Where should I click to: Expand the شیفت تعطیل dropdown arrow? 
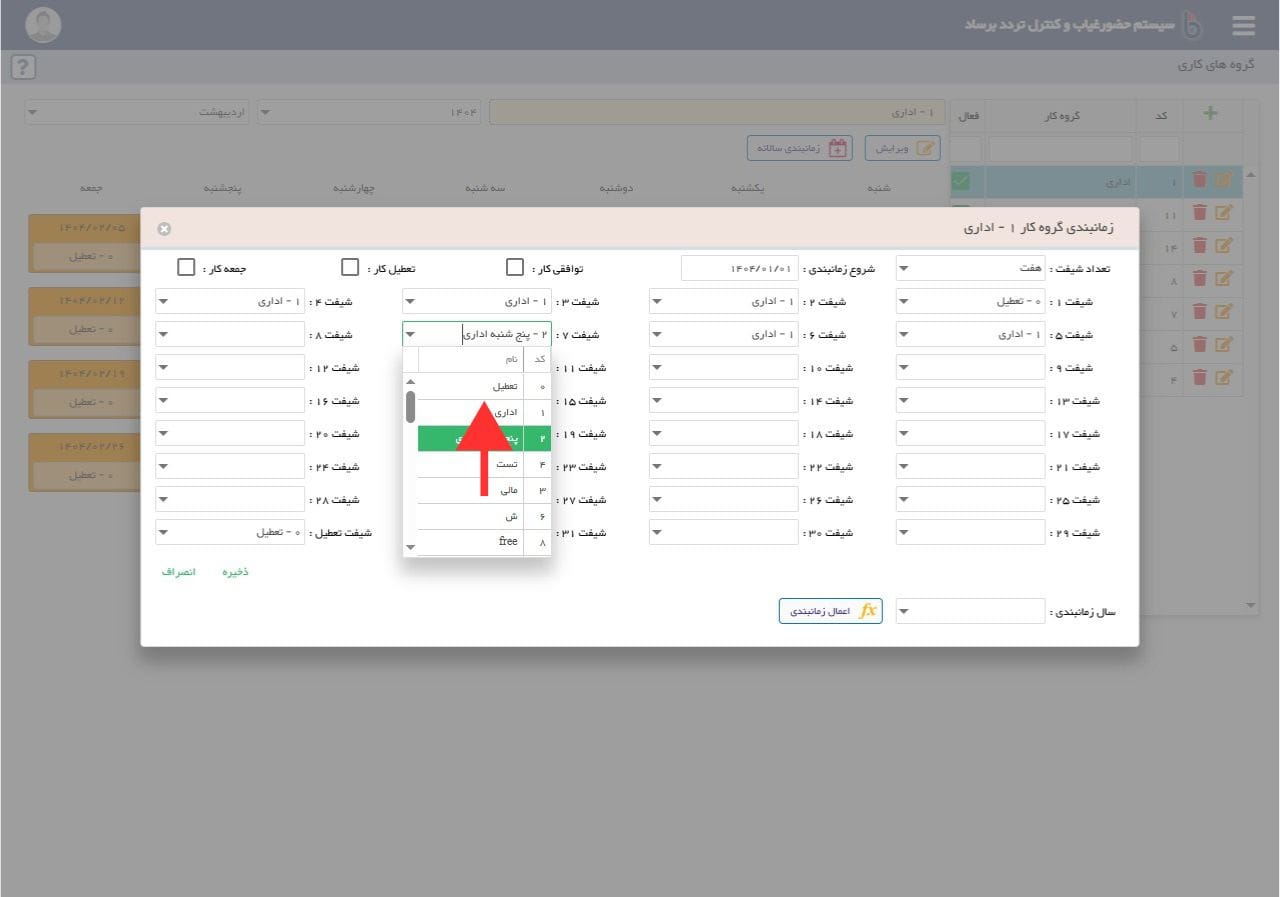coord(164,533)
